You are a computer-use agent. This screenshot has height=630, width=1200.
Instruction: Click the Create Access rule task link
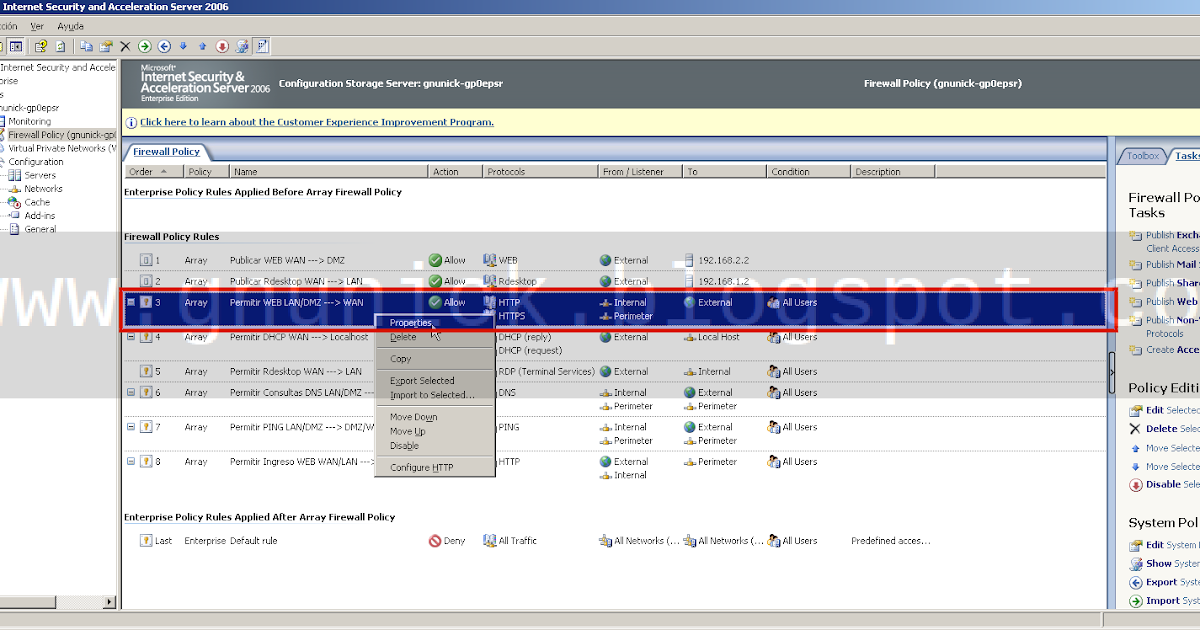1172,350
